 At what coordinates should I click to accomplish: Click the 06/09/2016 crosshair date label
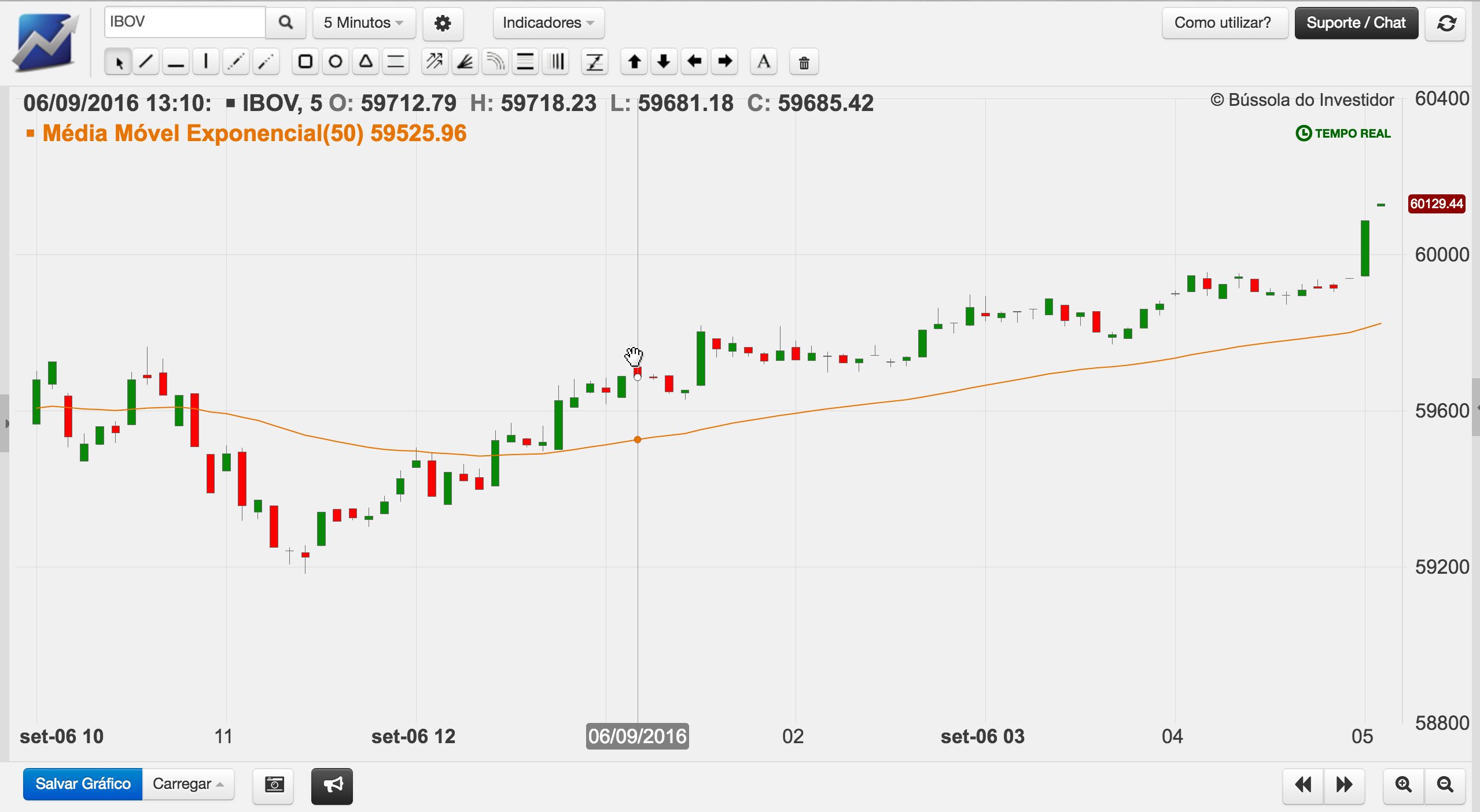pyautogui.click(x=637, y=736)
